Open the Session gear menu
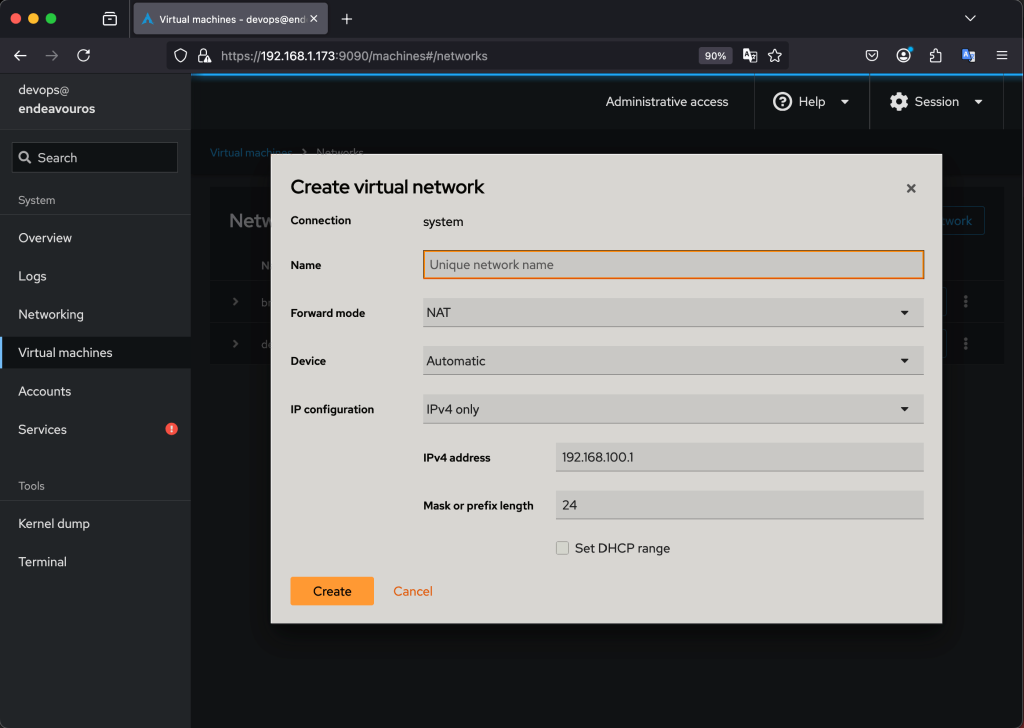 936,102
